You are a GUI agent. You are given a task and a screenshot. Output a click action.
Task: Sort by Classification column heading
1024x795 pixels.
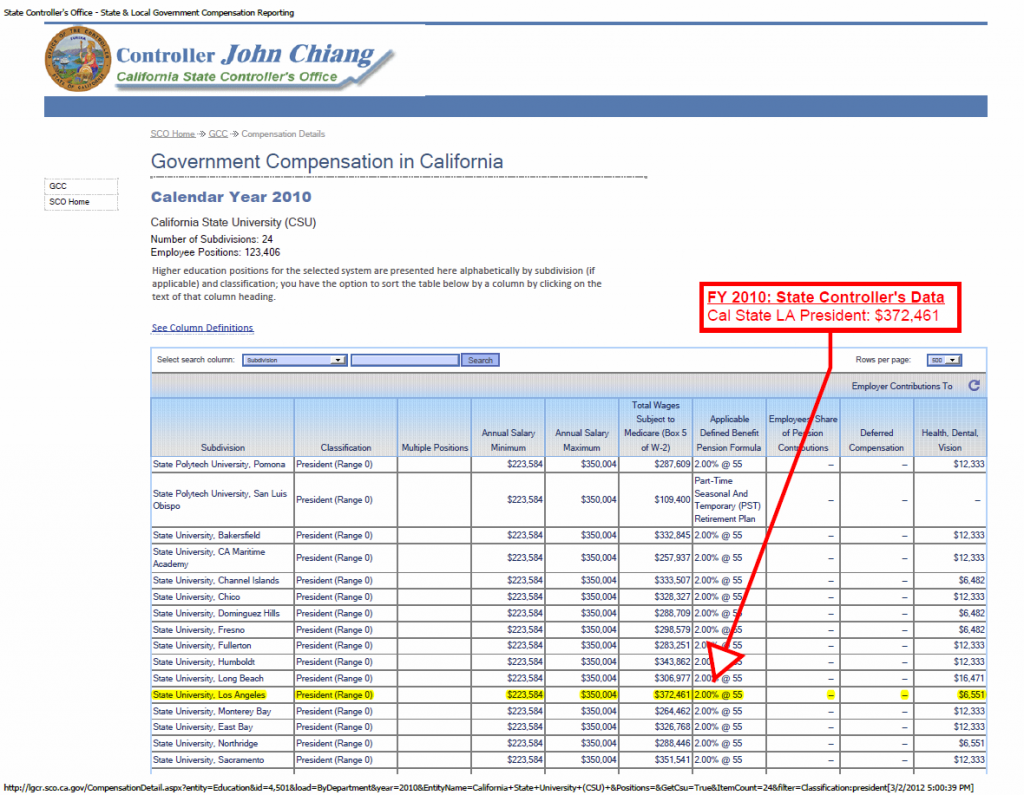pyautogui.click(x=346, y=447)
